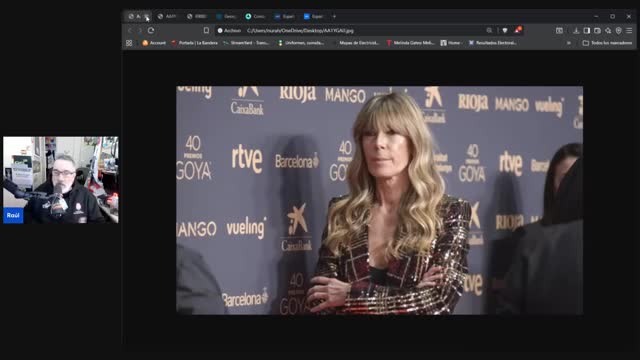The height and width of the screenshot is (360, 640).
Task: Open the Brave Shields lion icon
Action: [x=505, y=30]
